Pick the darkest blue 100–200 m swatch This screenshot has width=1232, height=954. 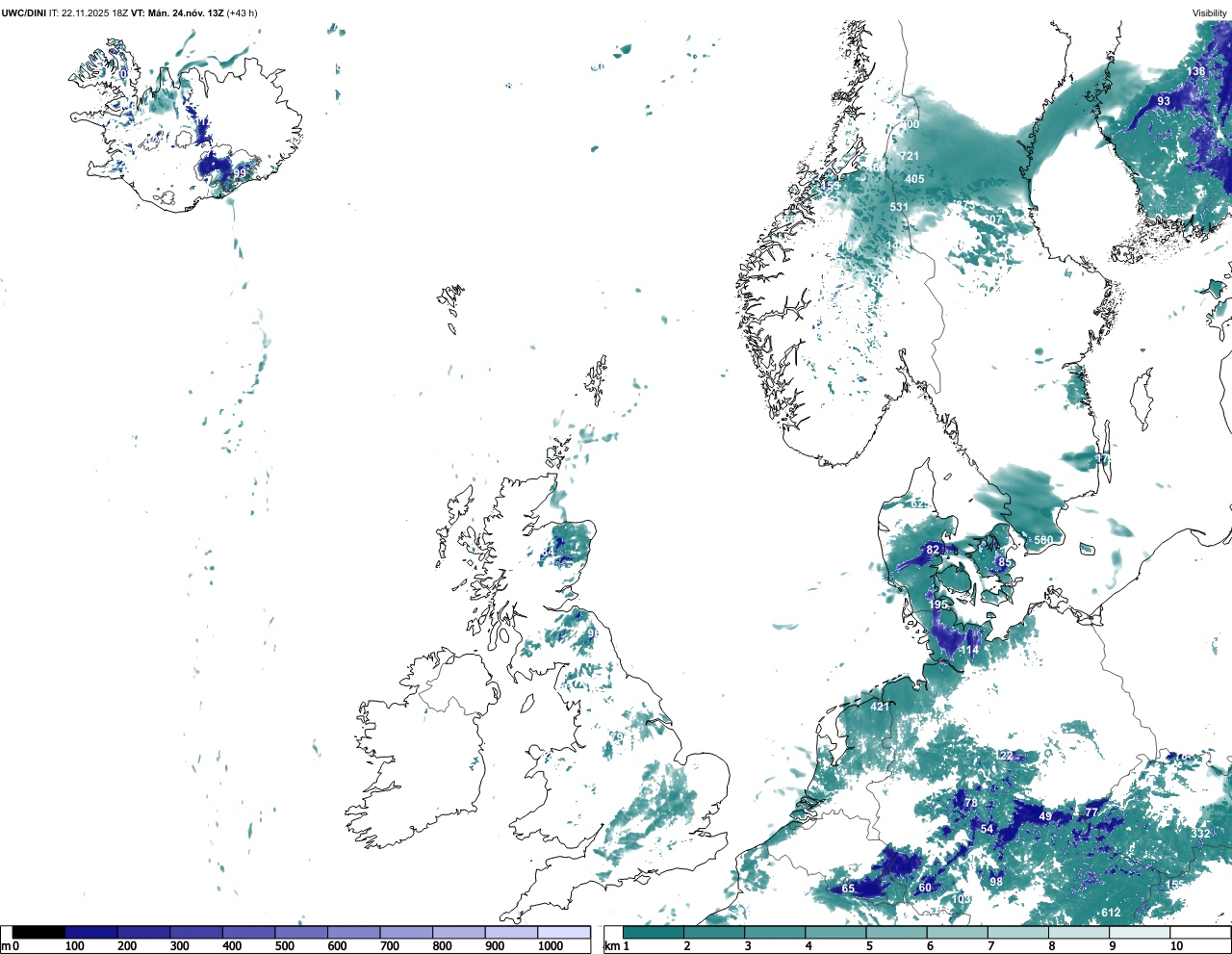91,932
